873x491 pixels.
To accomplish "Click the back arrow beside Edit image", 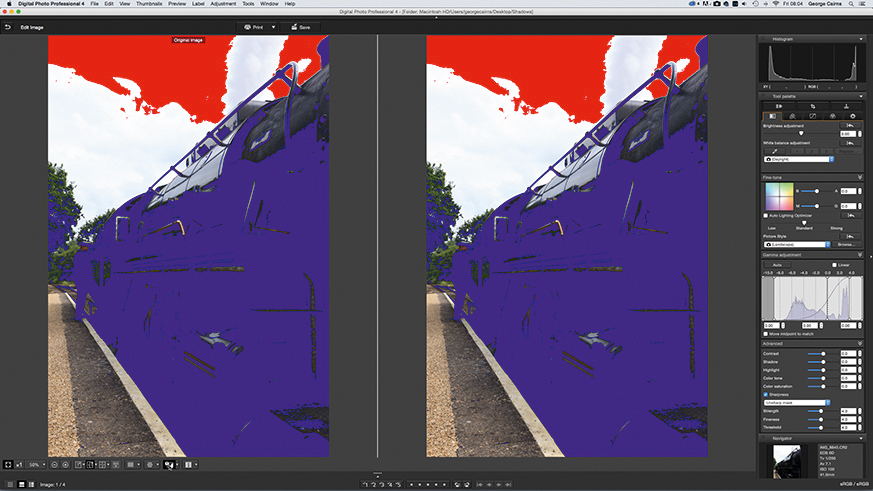I will (x=8, y=27).
